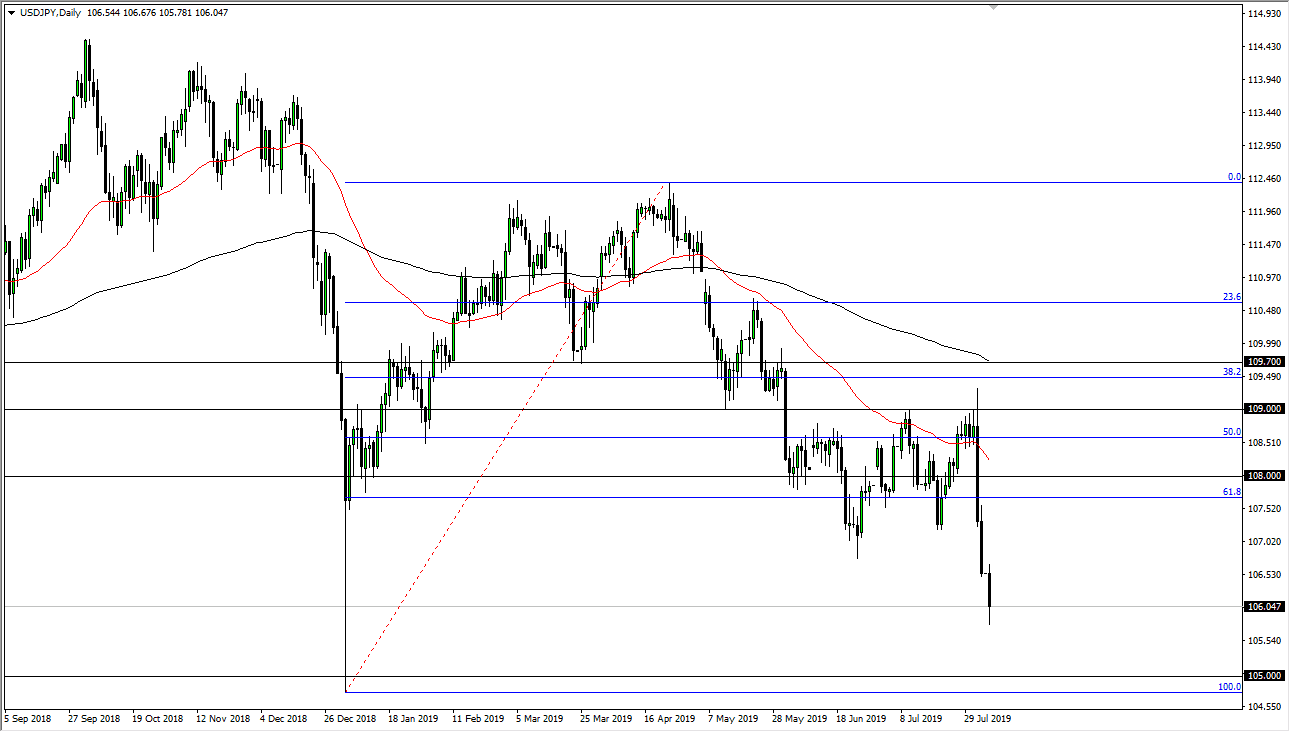Click the 109.700 horizontal line price tag

coord(1263,363)
